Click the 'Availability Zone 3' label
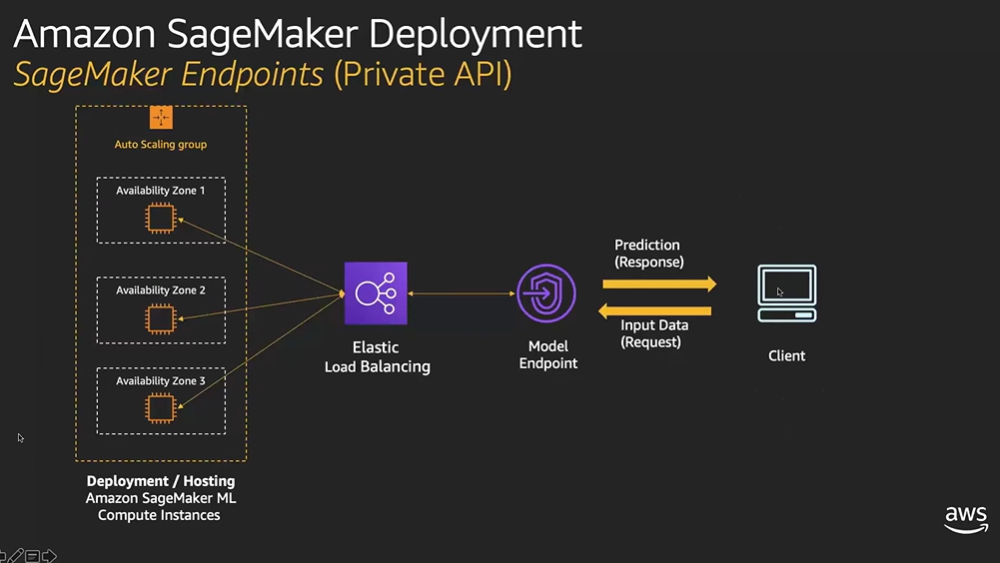This screenshot has width=1000, height=563. [x=161, y=381]
